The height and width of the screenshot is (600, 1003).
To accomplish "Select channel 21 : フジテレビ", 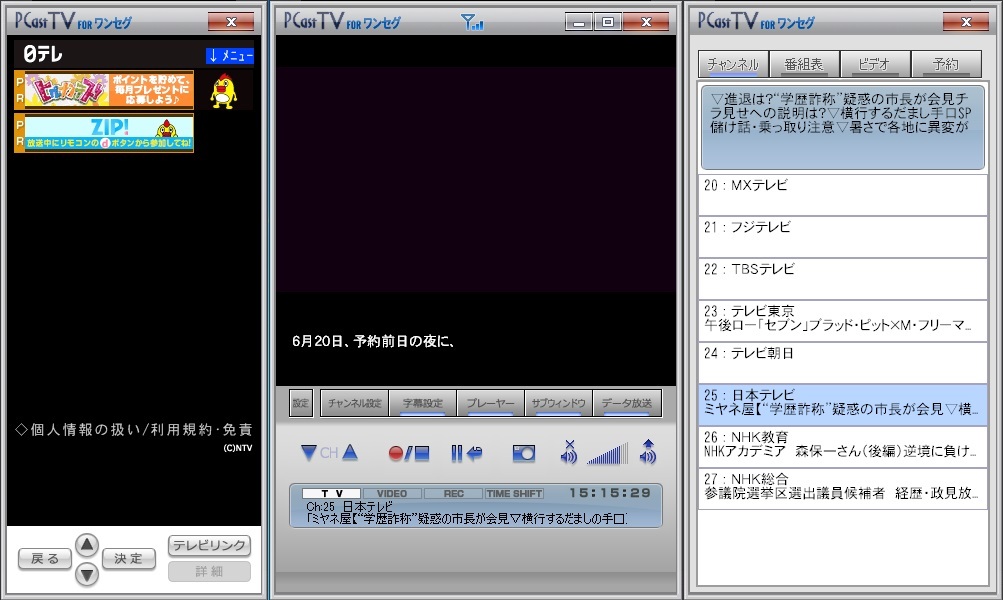I will [x=842, y=237].
